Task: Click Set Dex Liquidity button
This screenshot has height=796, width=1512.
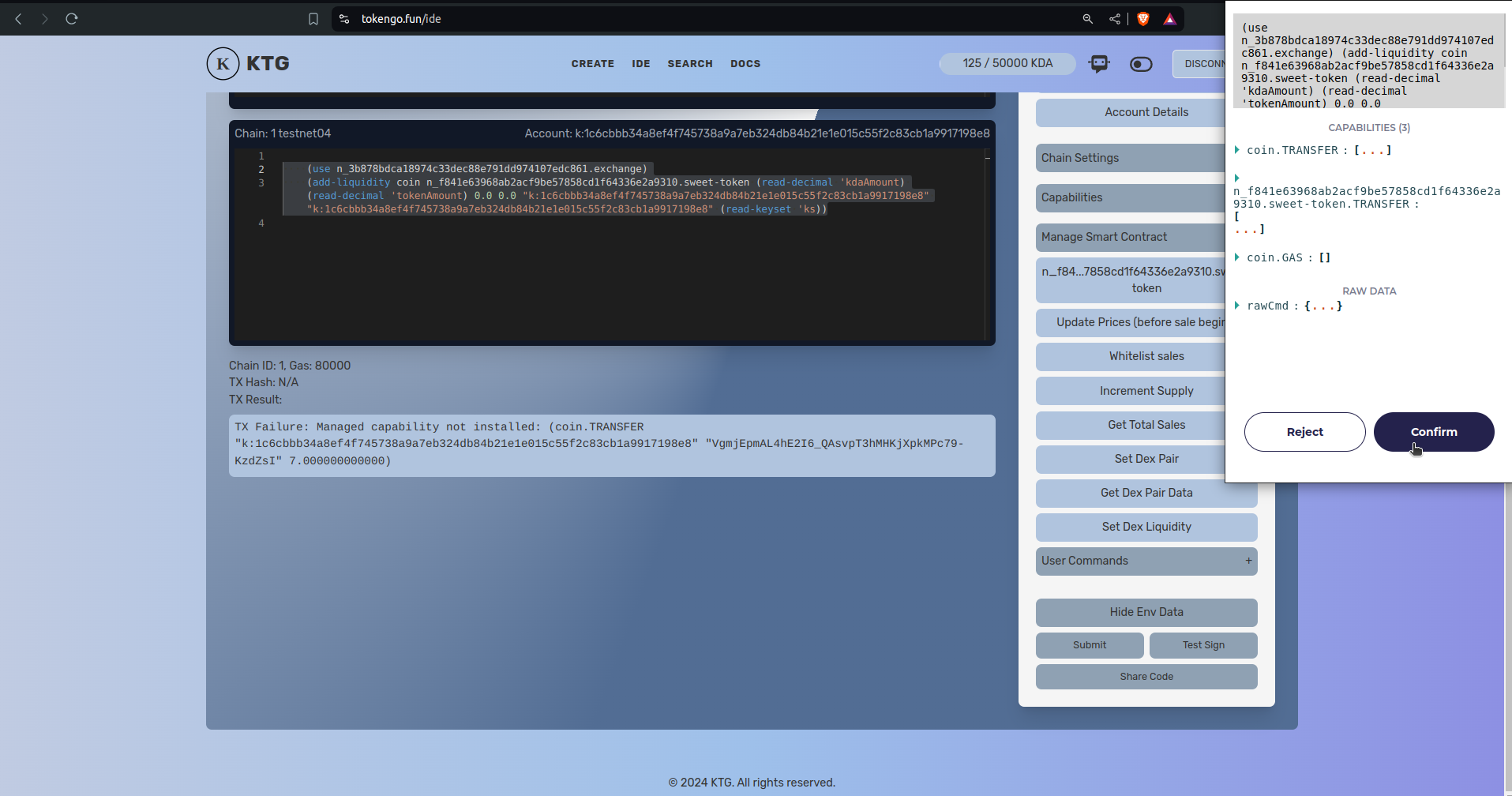Action: tap(1146, 527)
